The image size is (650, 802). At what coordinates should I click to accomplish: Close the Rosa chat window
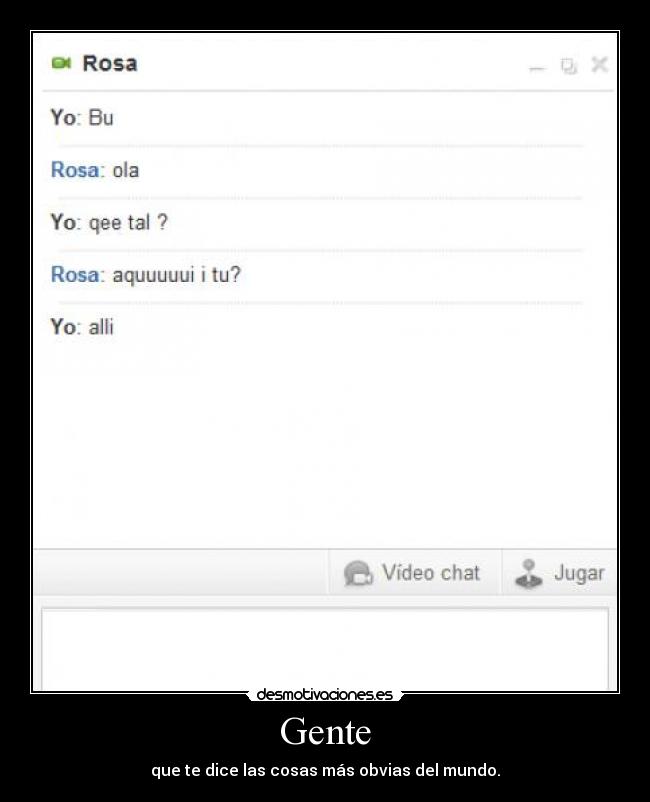(600, 65)
